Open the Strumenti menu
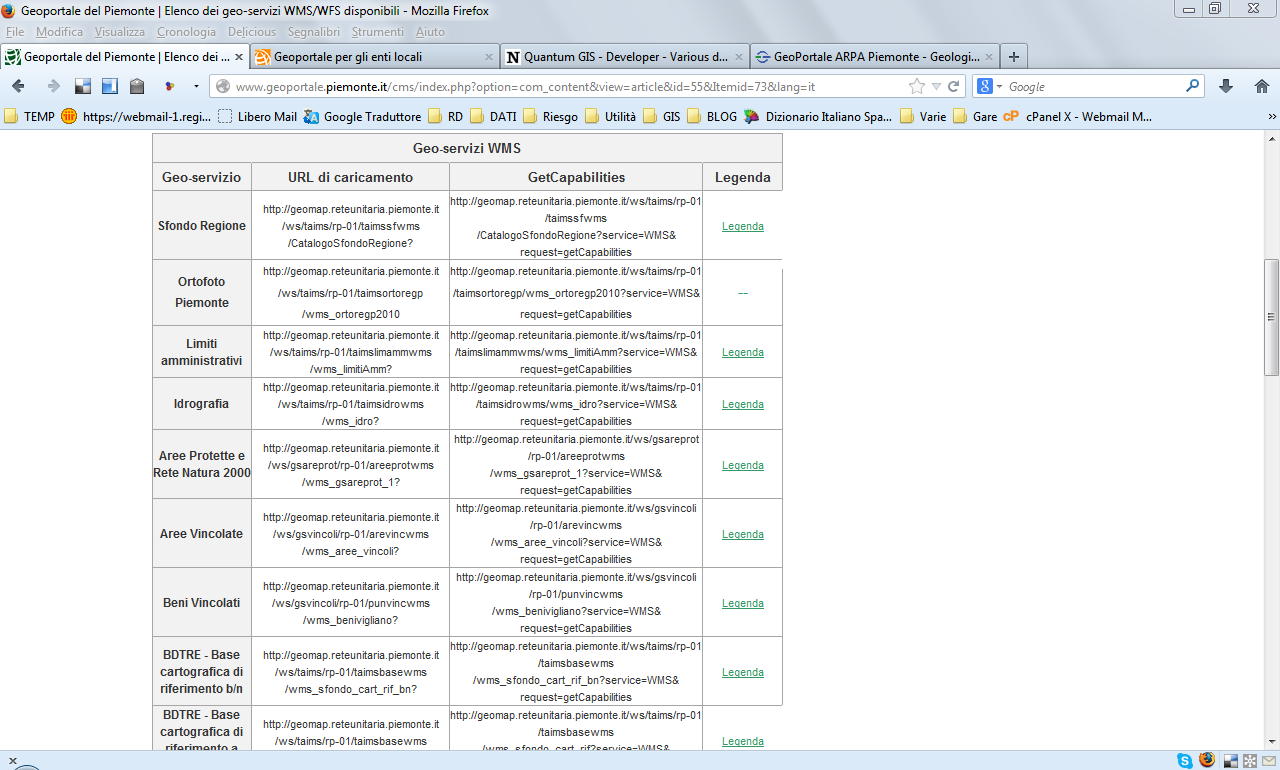Image resolution: width=1280 pixels, height=770 pixels. [378, 32]
